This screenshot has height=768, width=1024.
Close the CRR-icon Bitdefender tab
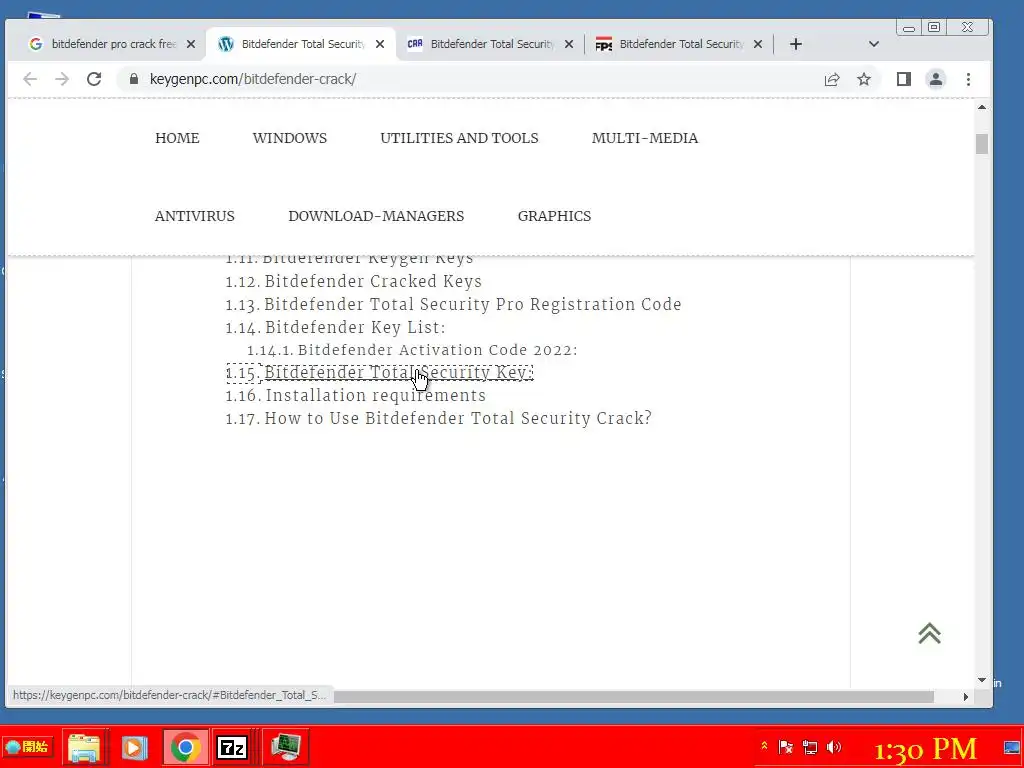point(569,44)
